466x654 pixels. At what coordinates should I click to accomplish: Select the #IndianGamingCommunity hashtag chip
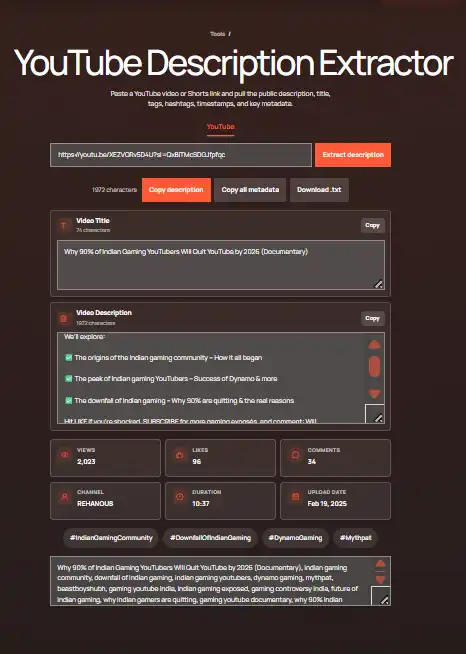(x=111, y=538)
